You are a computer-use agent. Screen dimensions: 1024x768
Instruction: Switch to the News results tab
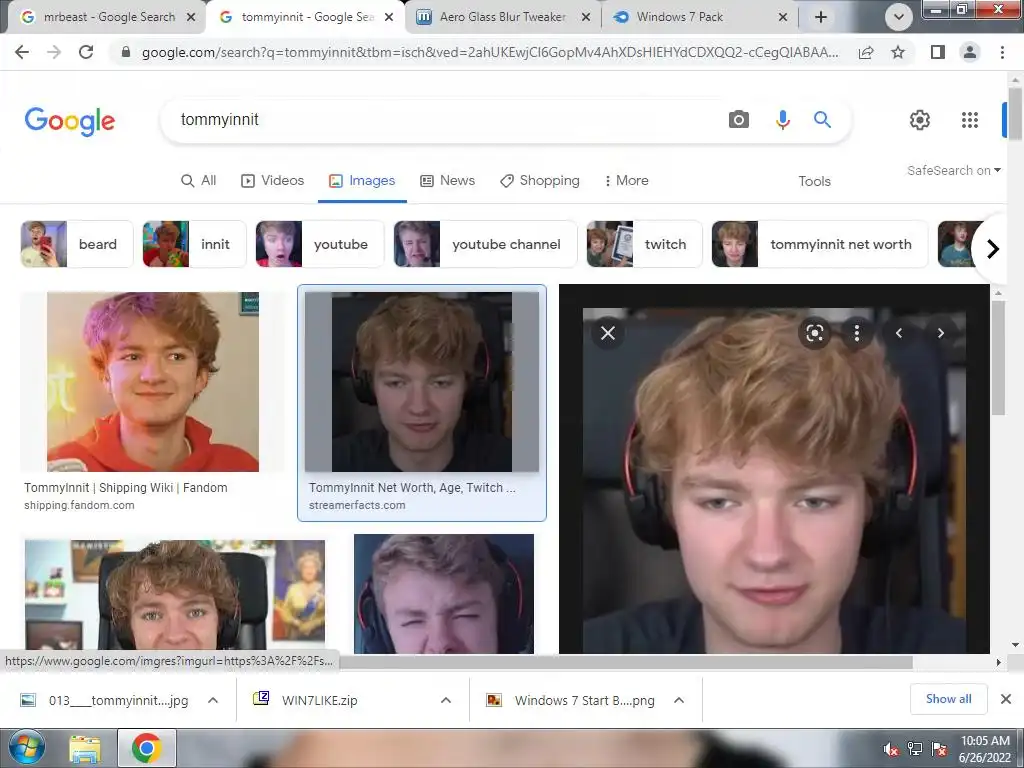point(447,180)
